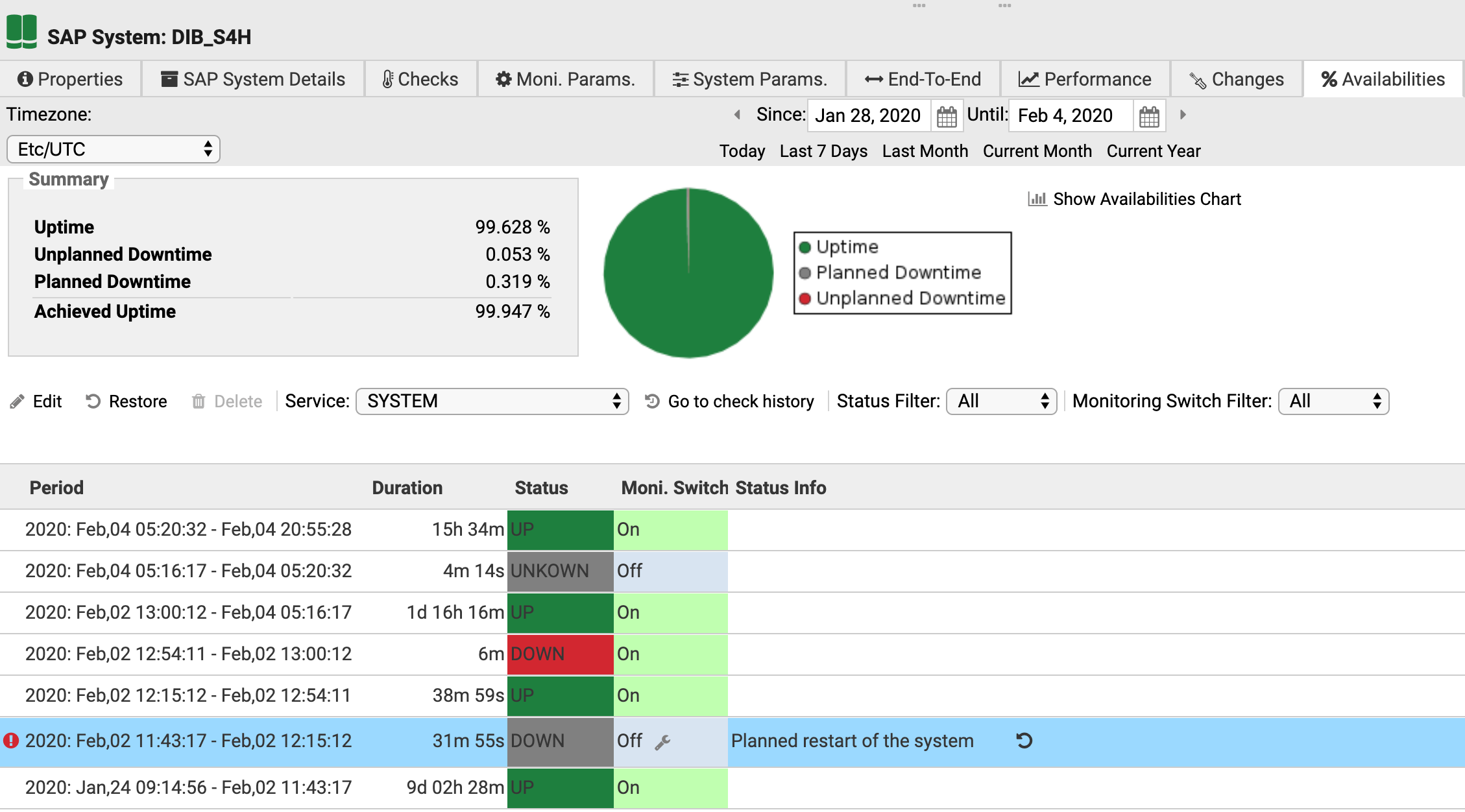
Task: Open the Status Filter dropdown
Action: tap(1001, 401)
